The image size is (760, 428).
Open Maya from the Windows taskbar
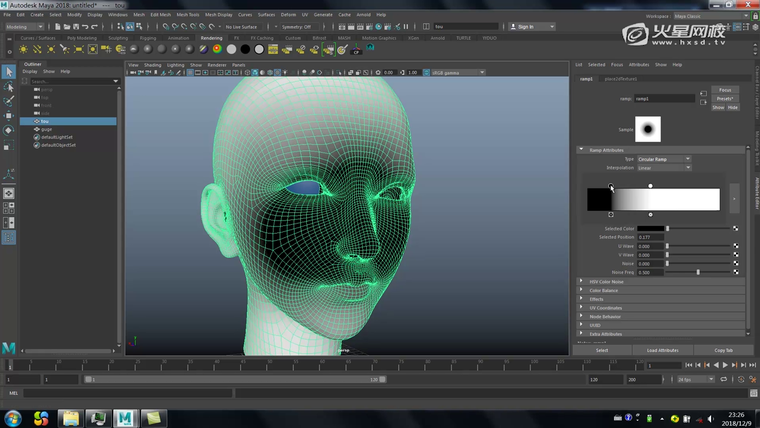[125, 417]
